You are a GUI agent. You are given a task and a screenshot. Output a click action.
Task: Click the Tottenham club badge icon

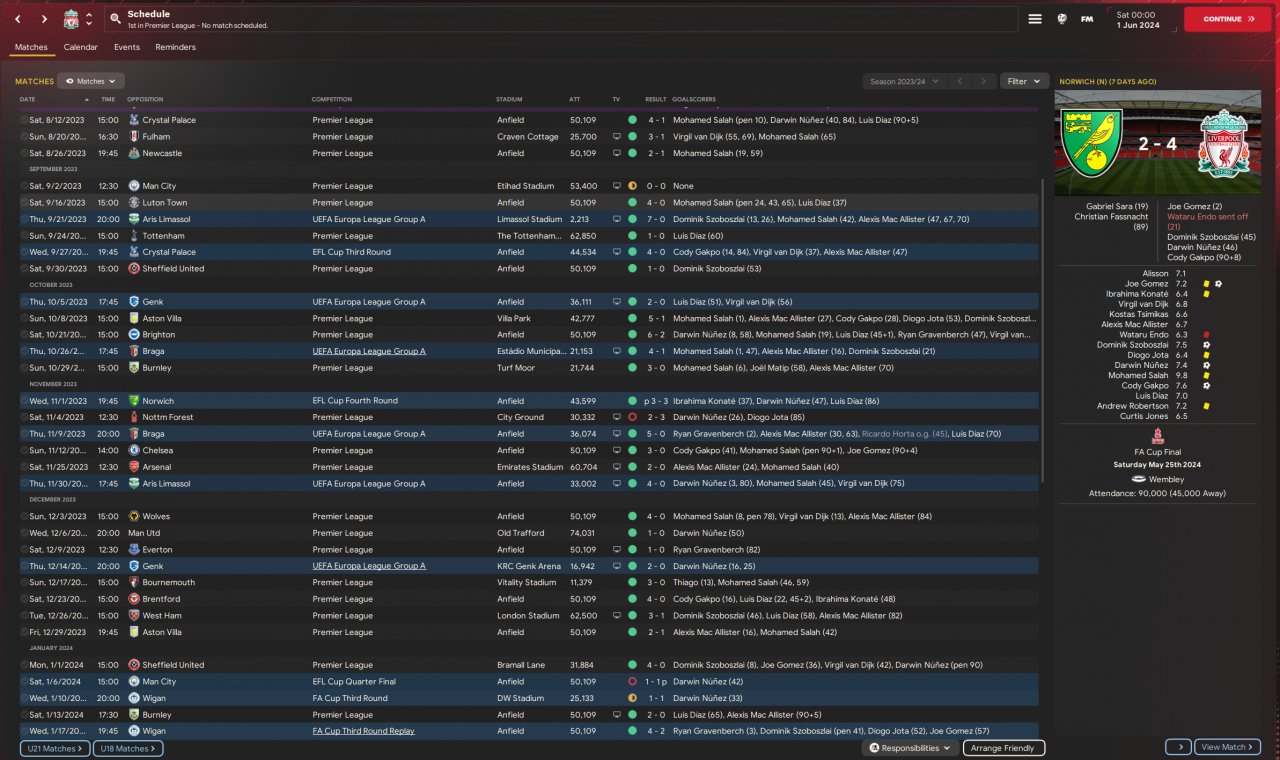point(133,236)
